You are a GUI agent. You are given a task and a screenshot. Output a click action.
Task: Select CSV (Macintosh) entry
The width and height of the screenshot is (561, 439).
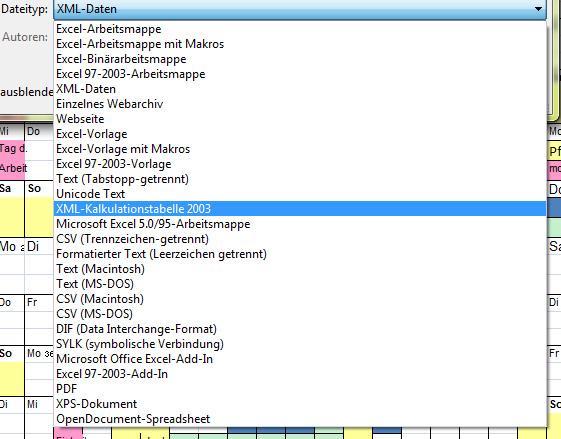pos(300,299)
